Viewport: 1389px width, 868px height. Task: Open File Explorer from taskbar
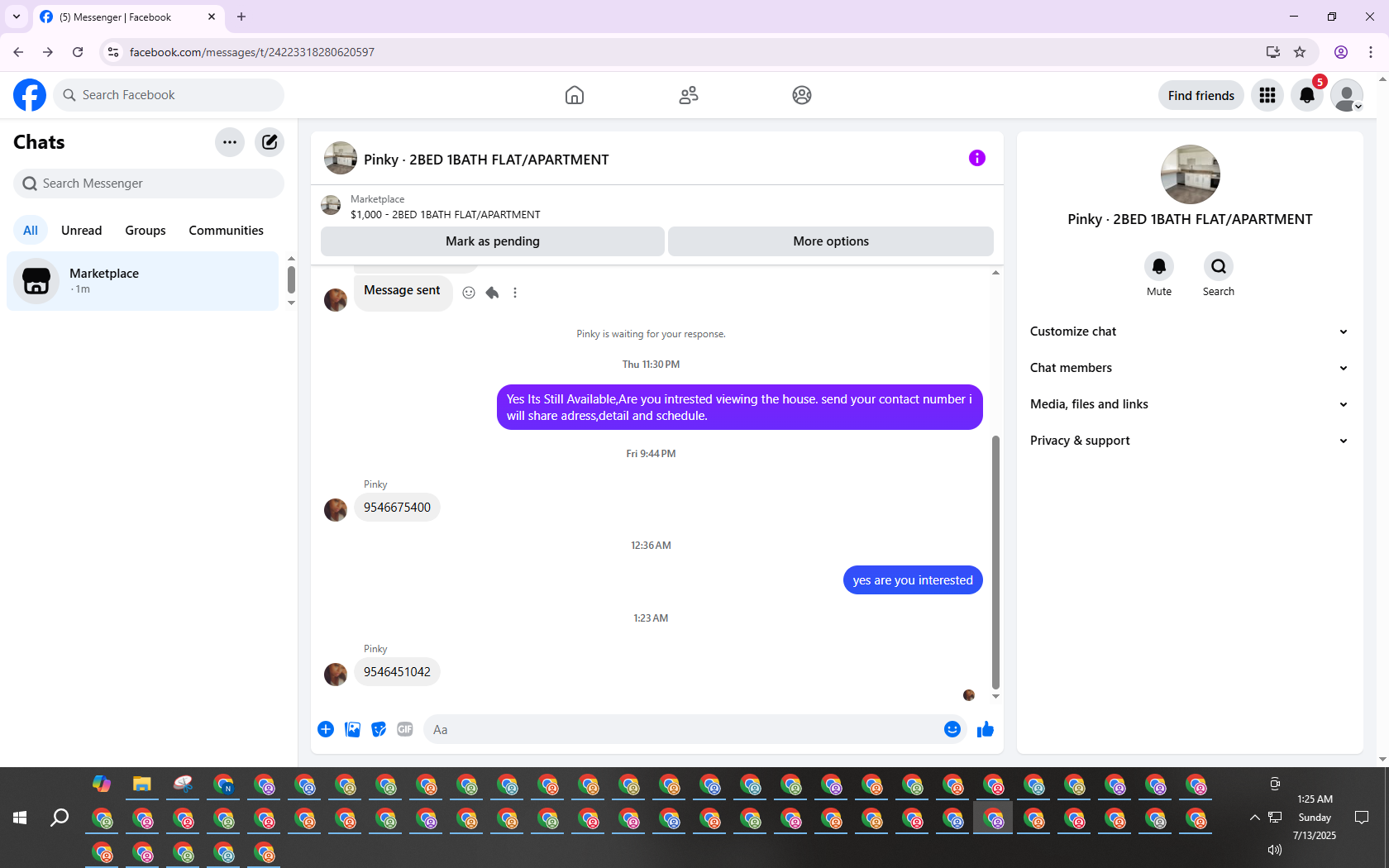[142, 784]
